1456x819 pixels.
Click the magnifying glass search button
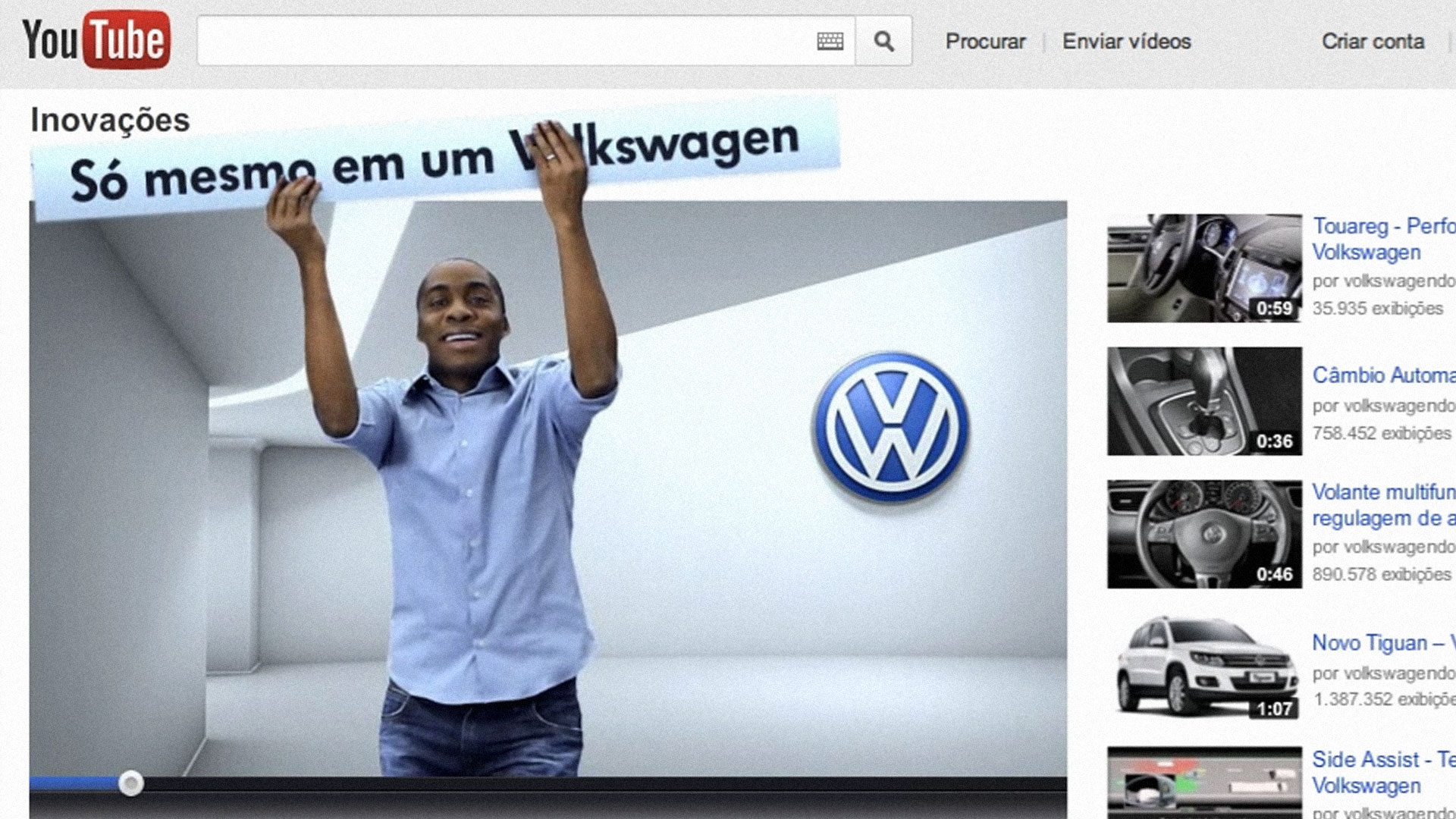[x=883, y=41]
